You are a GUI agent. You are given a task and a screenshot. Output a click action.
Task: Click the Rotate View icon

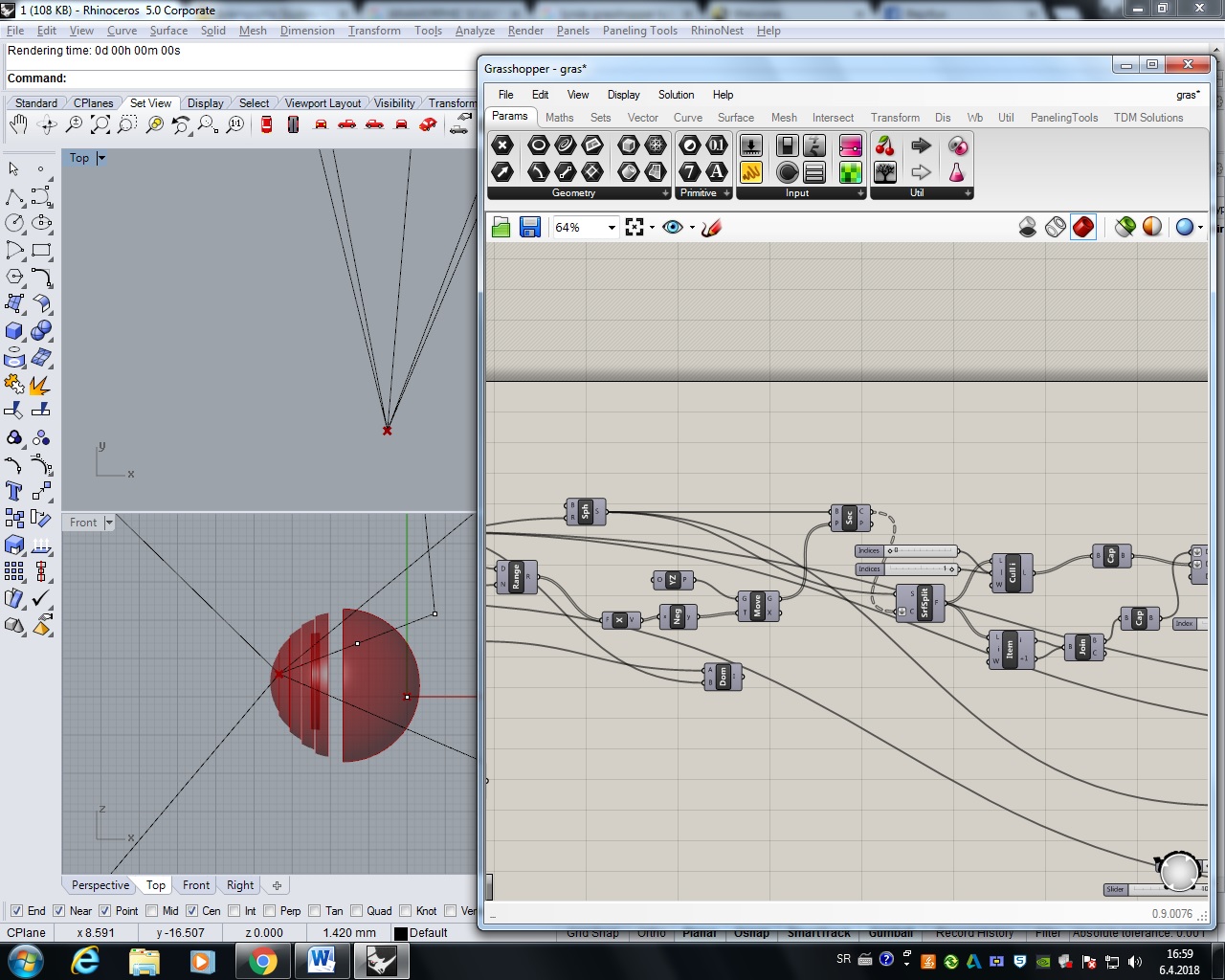[x=46, y=124]
